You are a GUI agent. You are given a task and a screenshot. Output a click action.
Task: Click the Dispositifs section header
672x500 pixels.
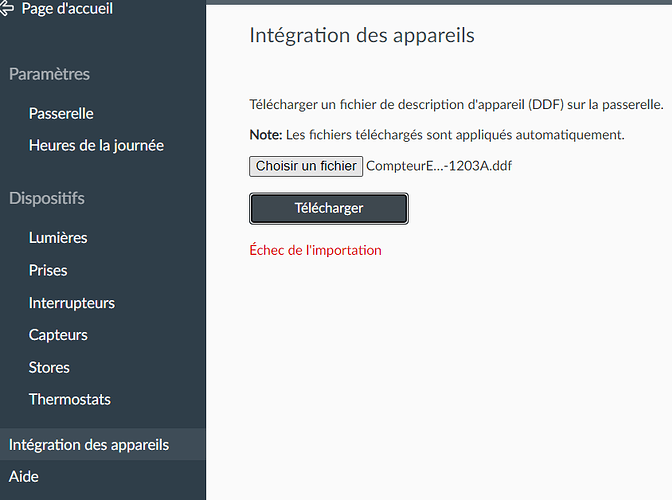tap(47, 198)
